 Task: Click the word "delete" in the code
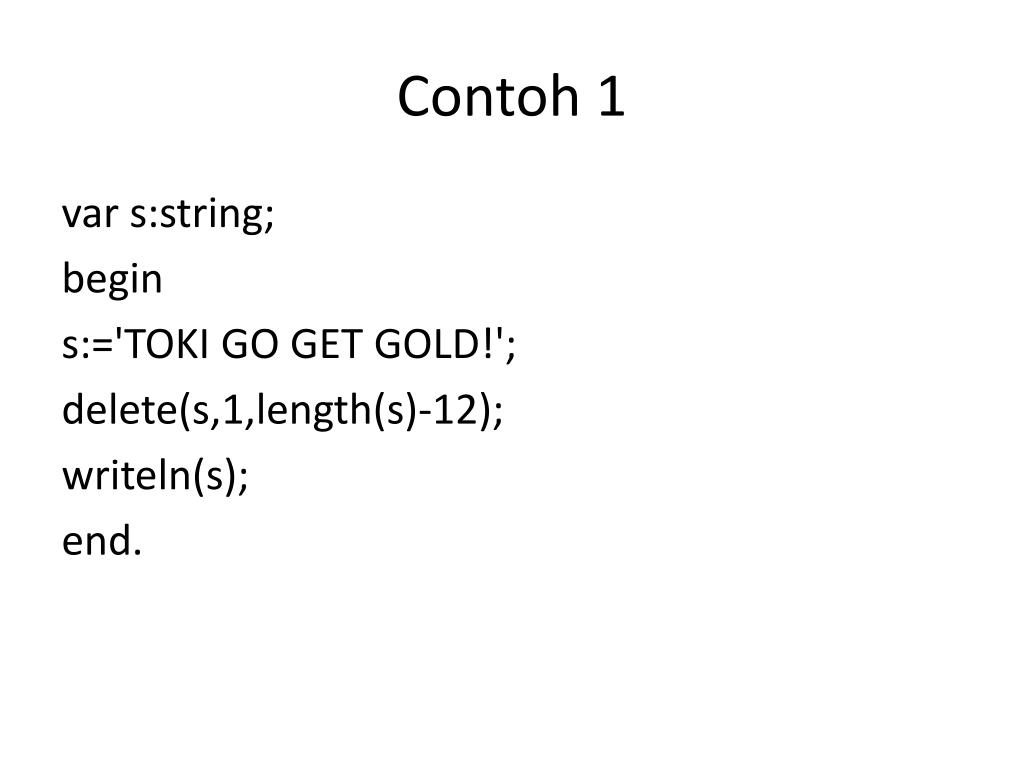tap(120, 409)
